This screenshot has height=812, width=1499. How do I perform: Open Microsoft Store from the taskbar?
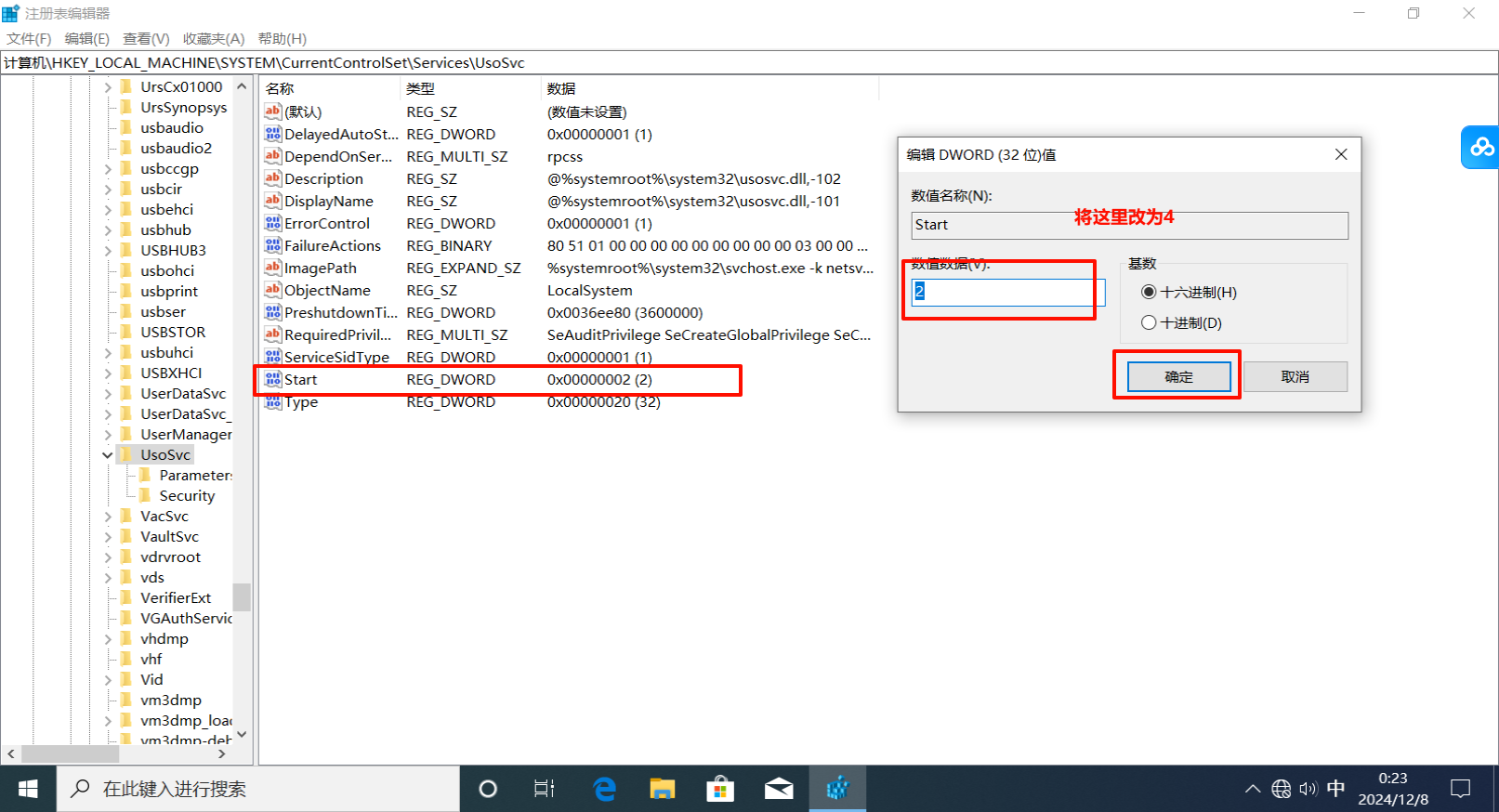coord(720,789)
